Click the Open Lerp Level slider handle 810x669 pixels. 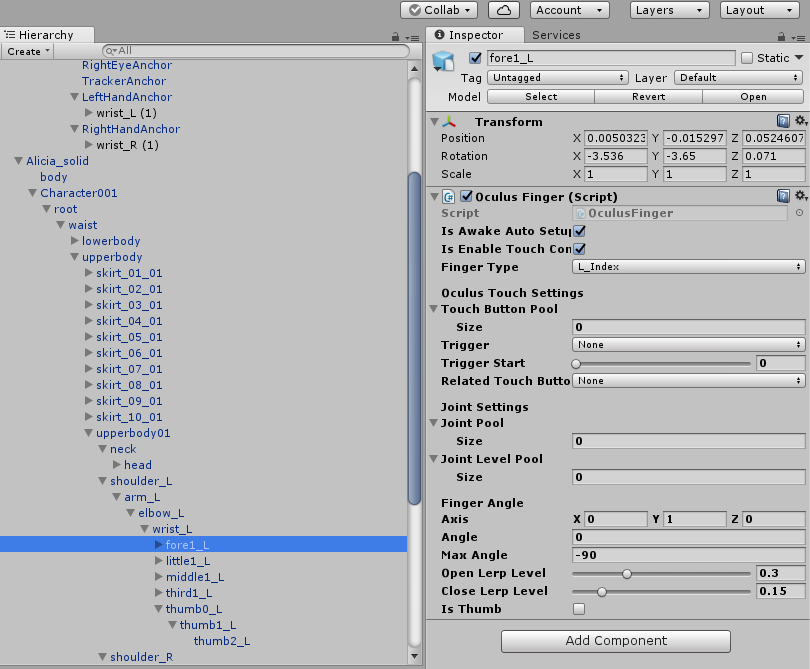[627, 574]
